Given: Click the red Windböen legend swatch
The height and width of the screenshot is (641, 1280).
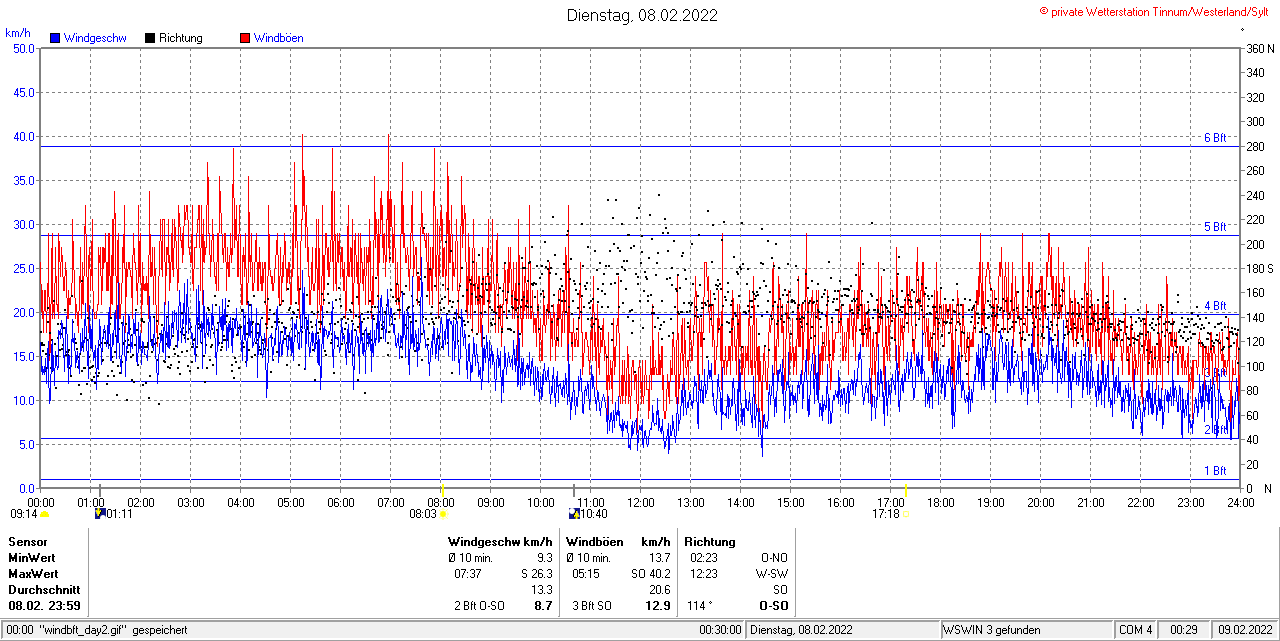Looking at the screenshot, I should coord(245,38).
